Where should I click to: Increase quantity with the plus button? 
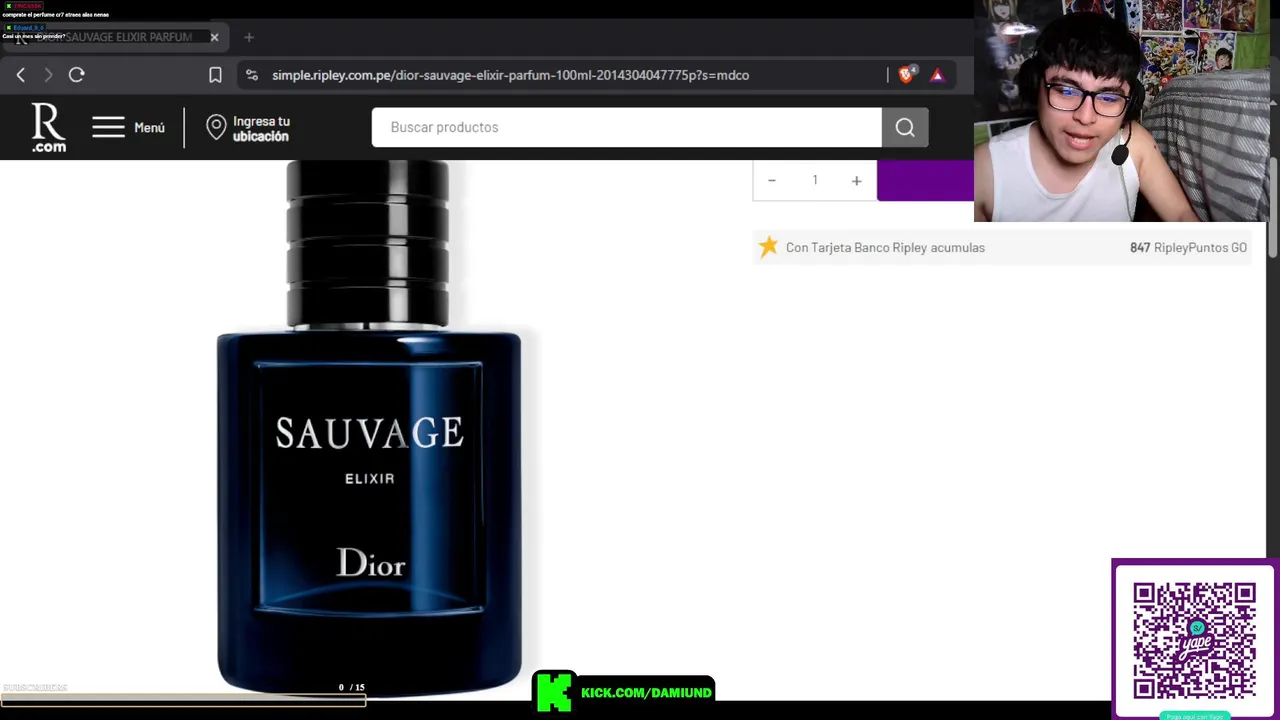click(856, 181)
